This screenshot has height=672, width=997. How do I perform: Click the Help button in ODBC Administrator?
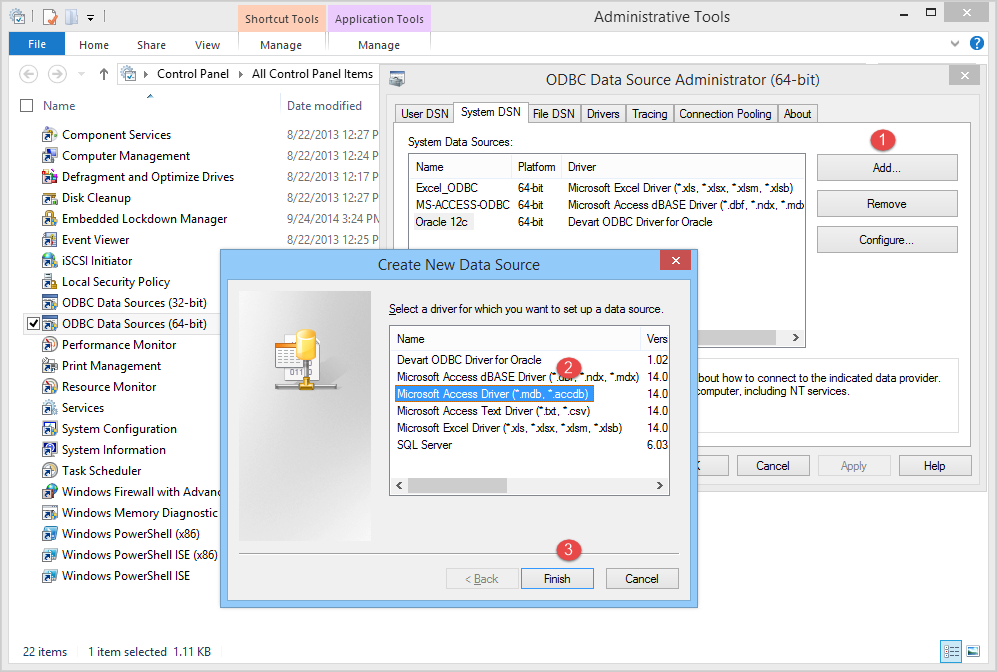click(935, 466)
